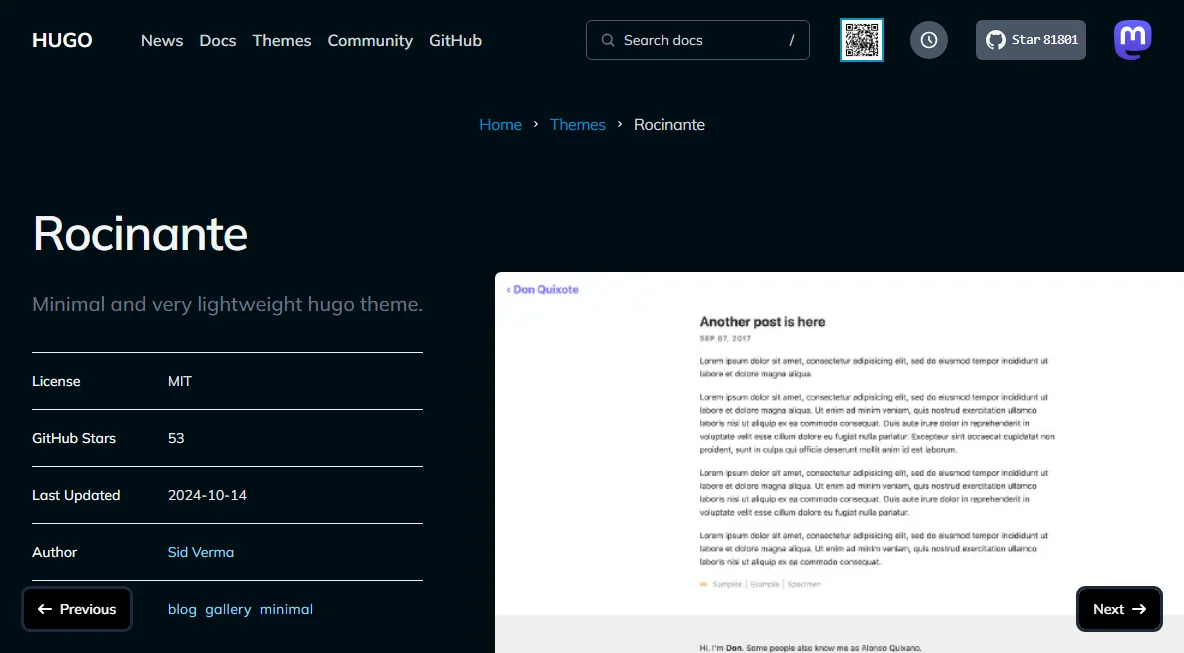Open the Mastodon icon link
Screen dimensions: 1184x653
coord(1133,39)
